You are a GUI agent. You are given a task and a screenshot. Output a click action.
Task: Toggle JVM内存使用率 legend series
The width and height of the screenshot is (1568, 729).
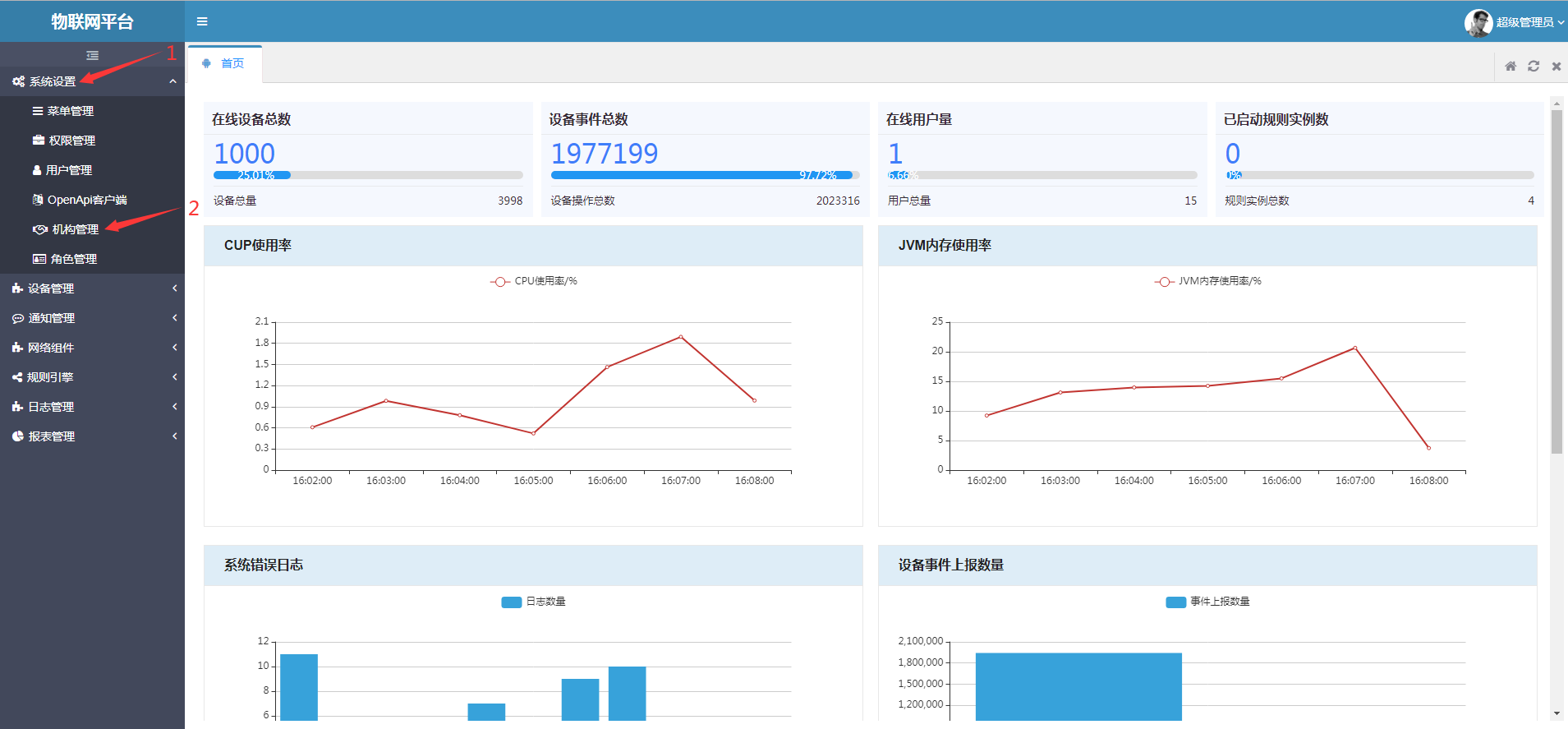tap(1207, 281)
